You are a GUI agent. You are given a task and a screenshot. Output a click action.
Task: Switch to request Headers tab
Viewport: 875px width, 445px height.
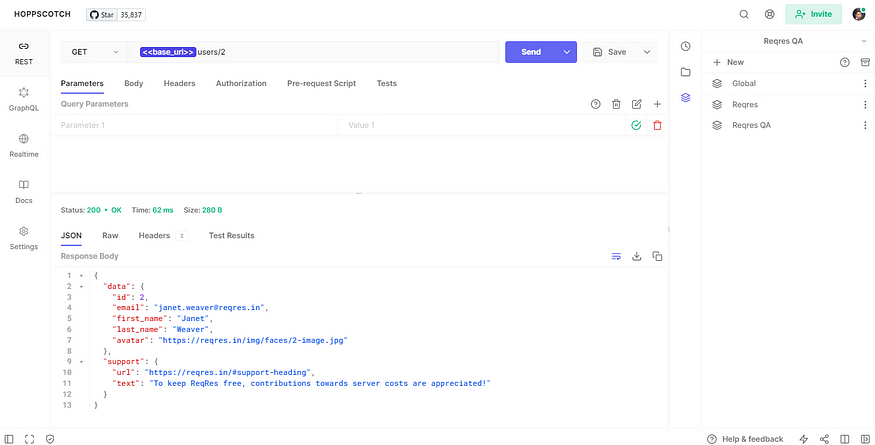pos(179,84)
